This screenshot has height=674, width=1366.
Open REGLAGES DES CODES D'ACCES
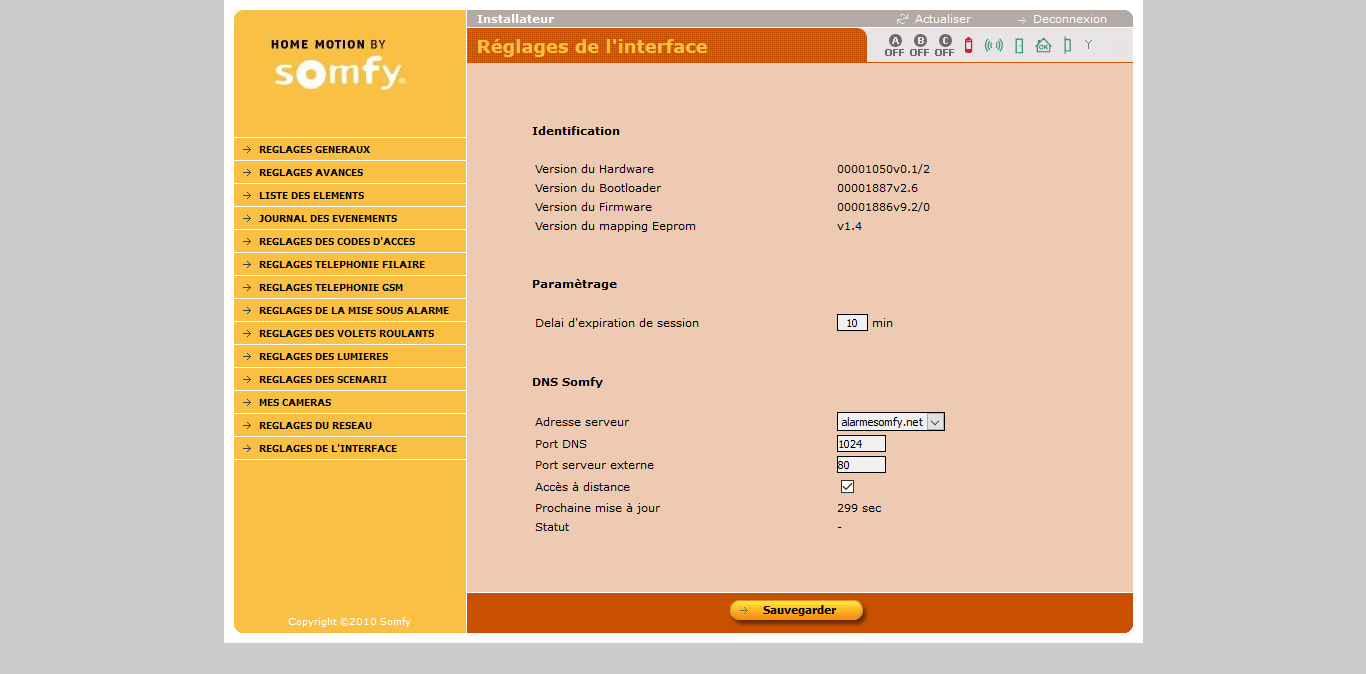click(350, 241)
